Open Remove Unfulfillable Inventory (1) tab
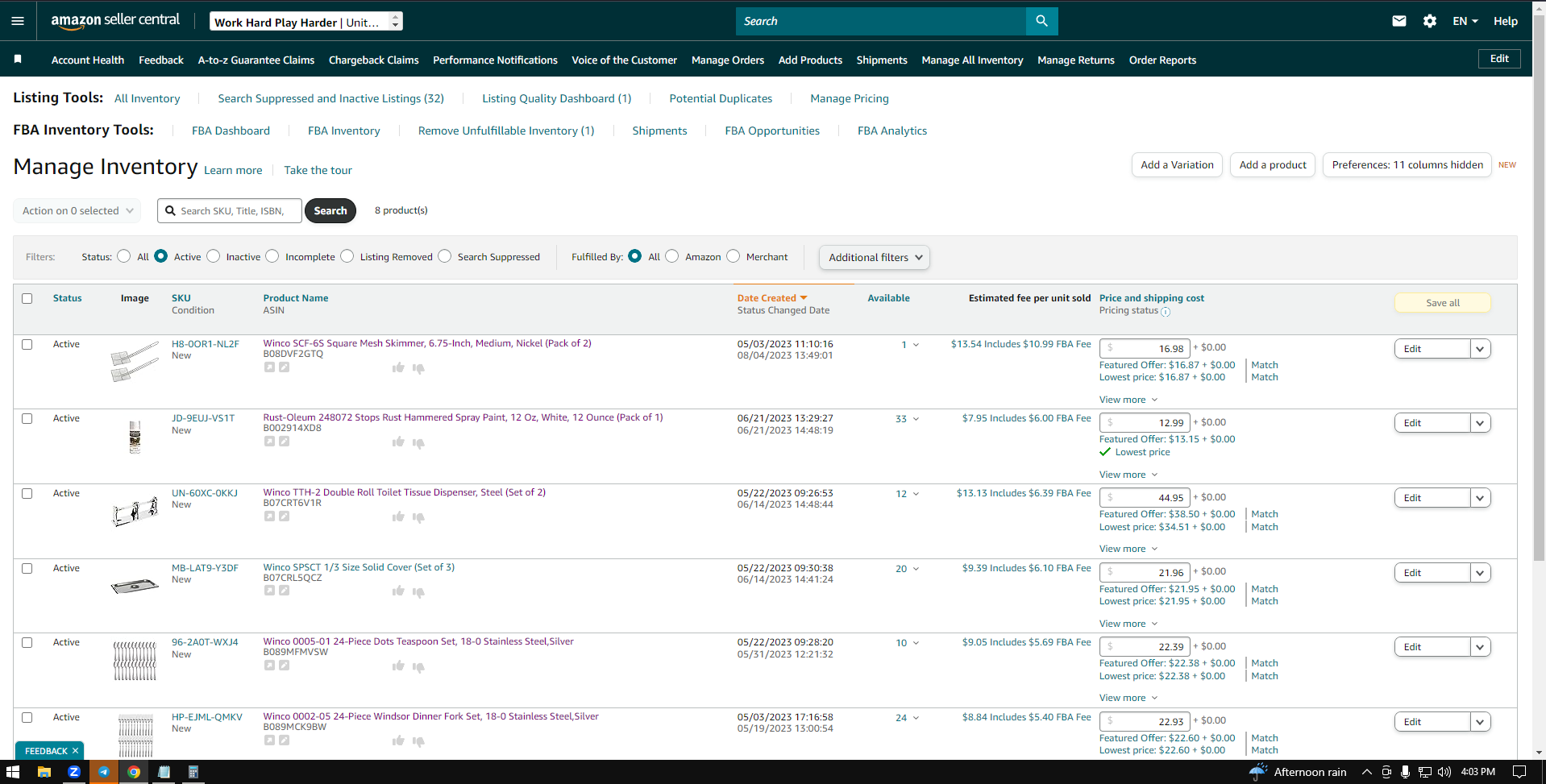1546x784 pixels. [506, 131]
